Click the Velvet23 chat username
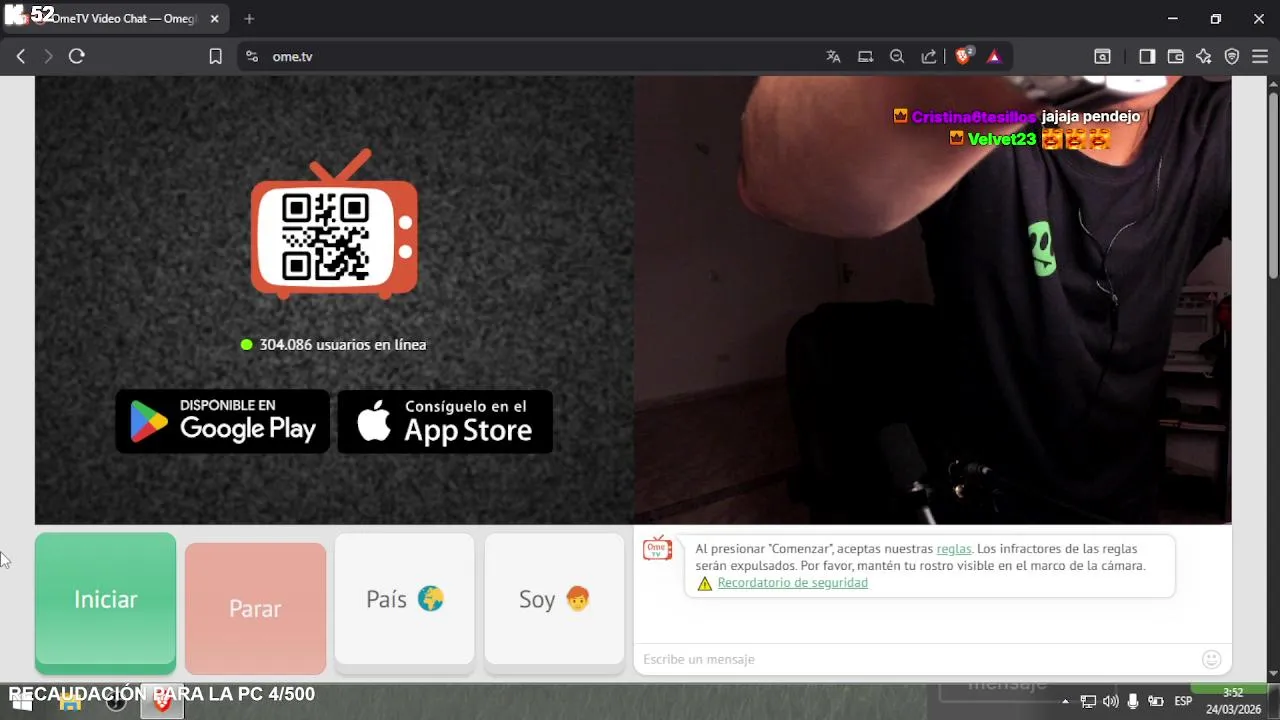1280x720 pixels. click(1002, 139)
